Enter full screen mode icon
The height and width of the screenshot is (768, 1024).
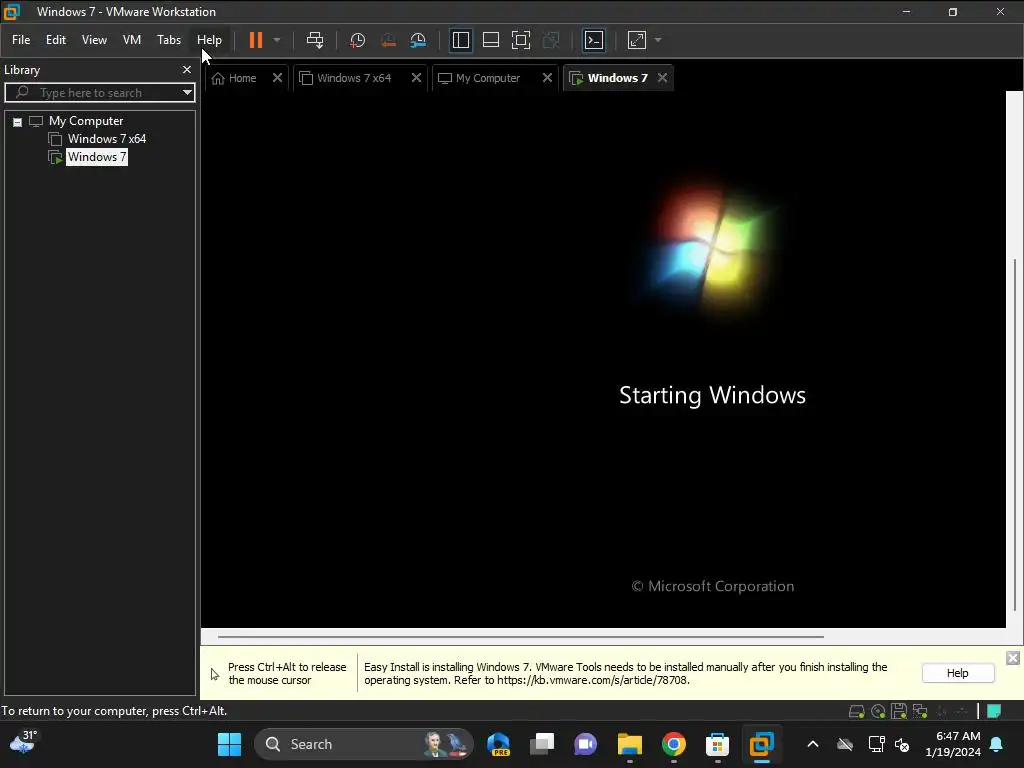[x=520, y=40]
